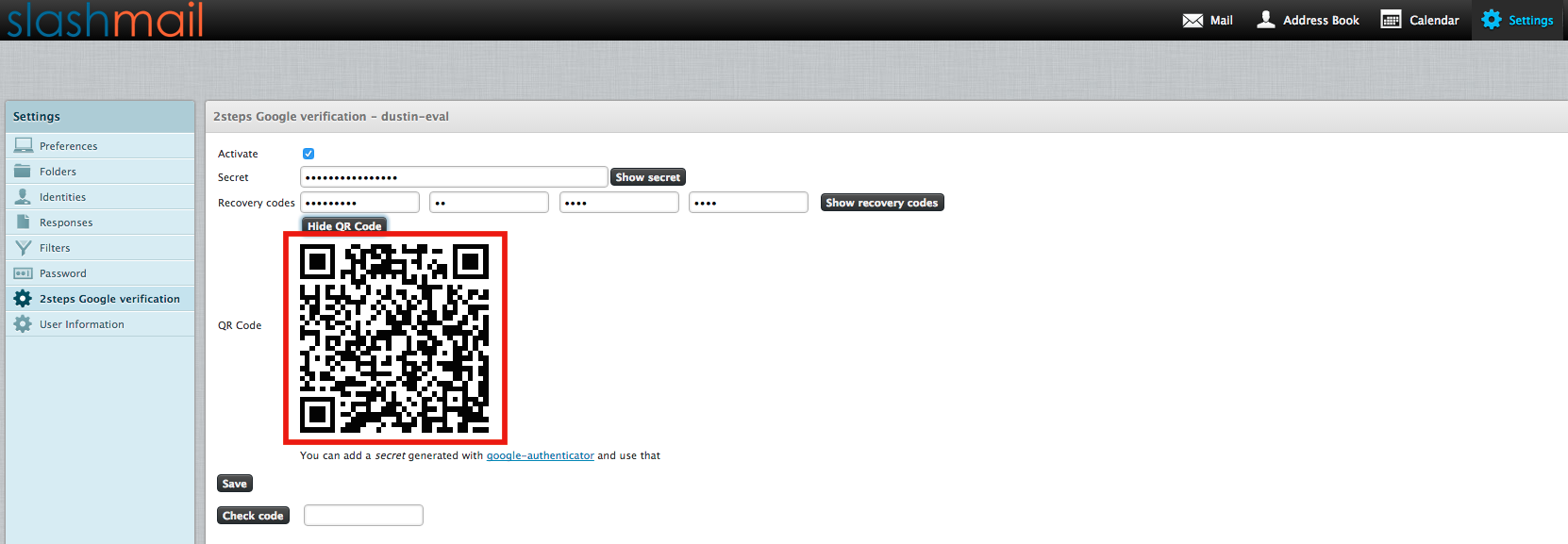Click the Settings gear icon
The image size is (1568, 544).
coord(1491,19)
